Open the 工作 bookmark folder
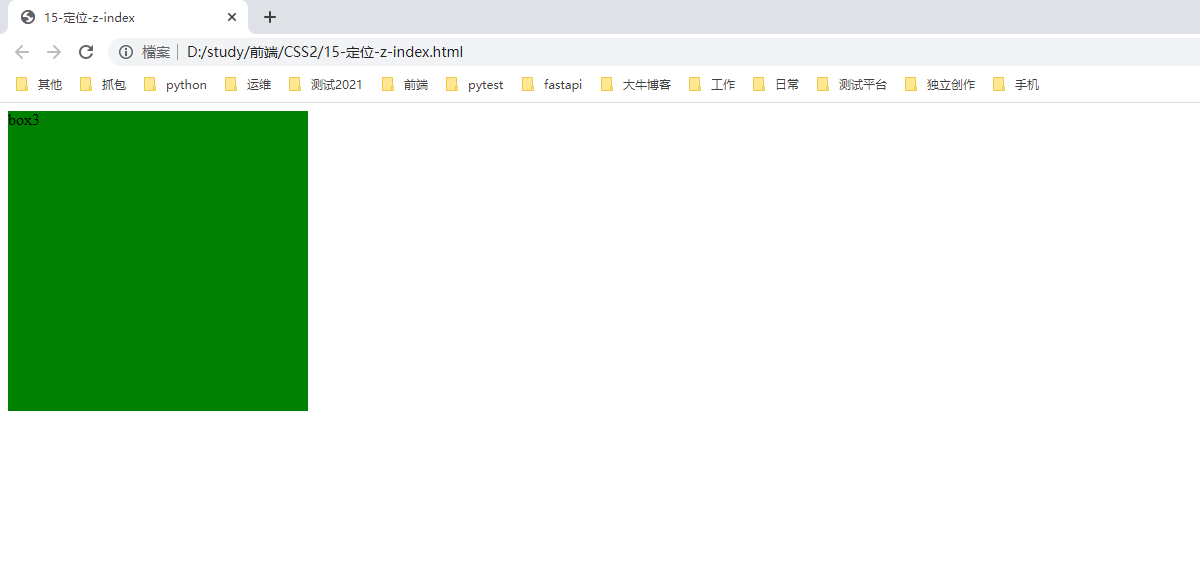Screen dimensions: 1200x568 712,85
